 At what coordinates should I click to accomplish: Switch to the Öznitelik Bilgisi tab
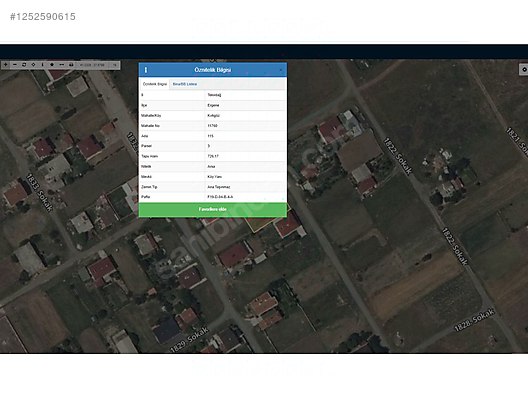155,84
